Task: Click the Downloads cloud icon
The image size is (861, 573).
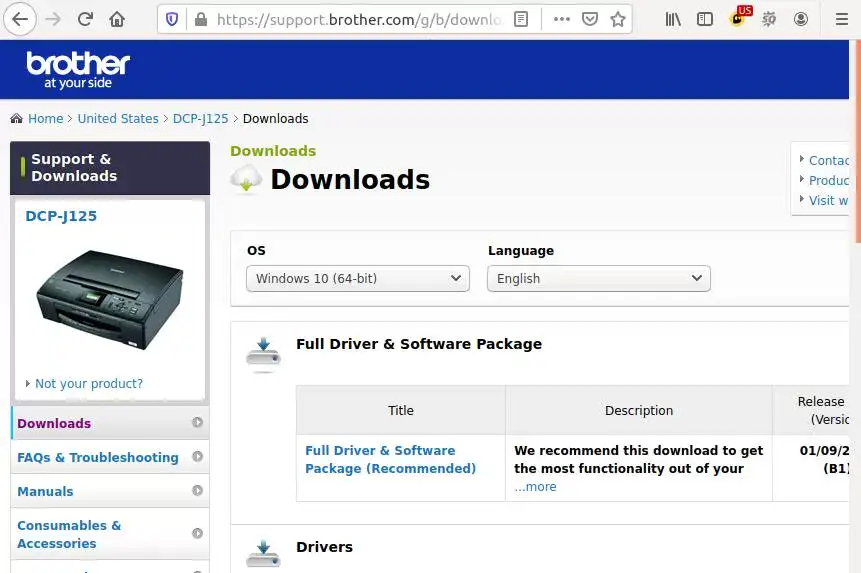Action: 246,179
